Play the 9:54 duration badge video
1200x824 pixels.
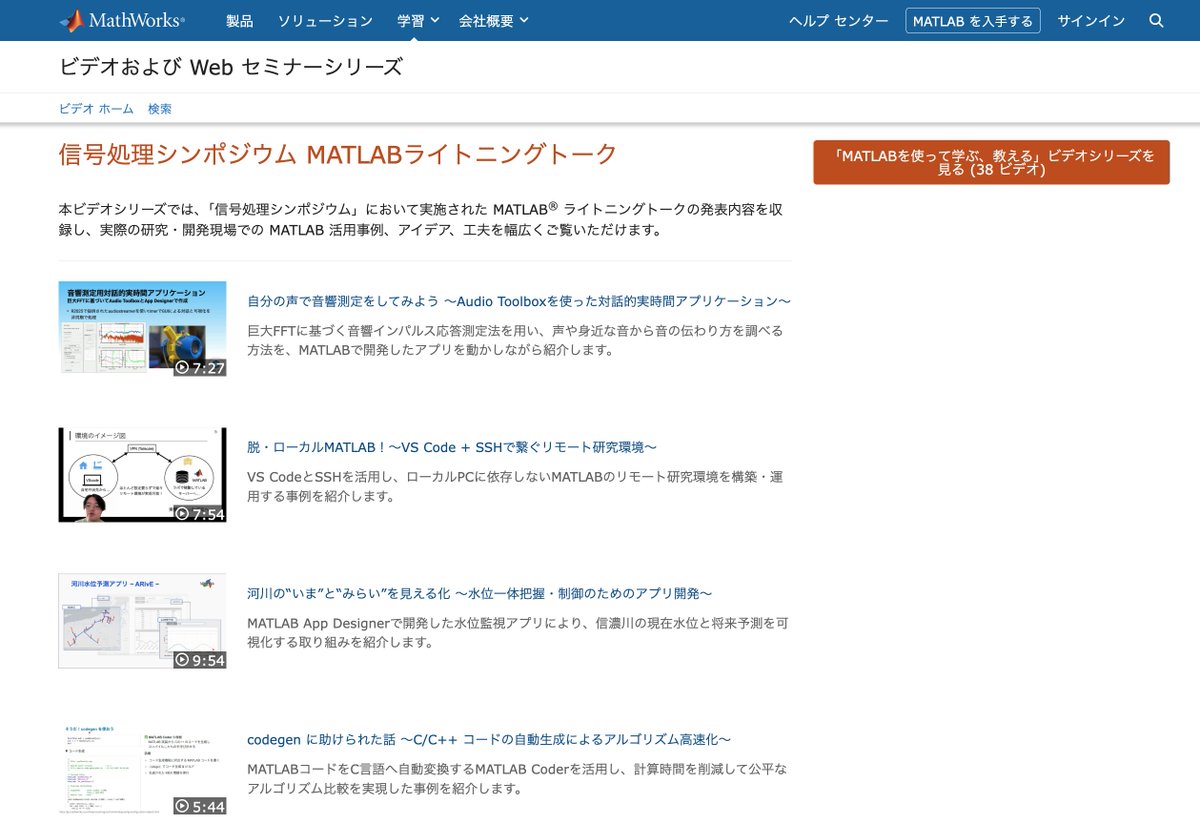199,660
